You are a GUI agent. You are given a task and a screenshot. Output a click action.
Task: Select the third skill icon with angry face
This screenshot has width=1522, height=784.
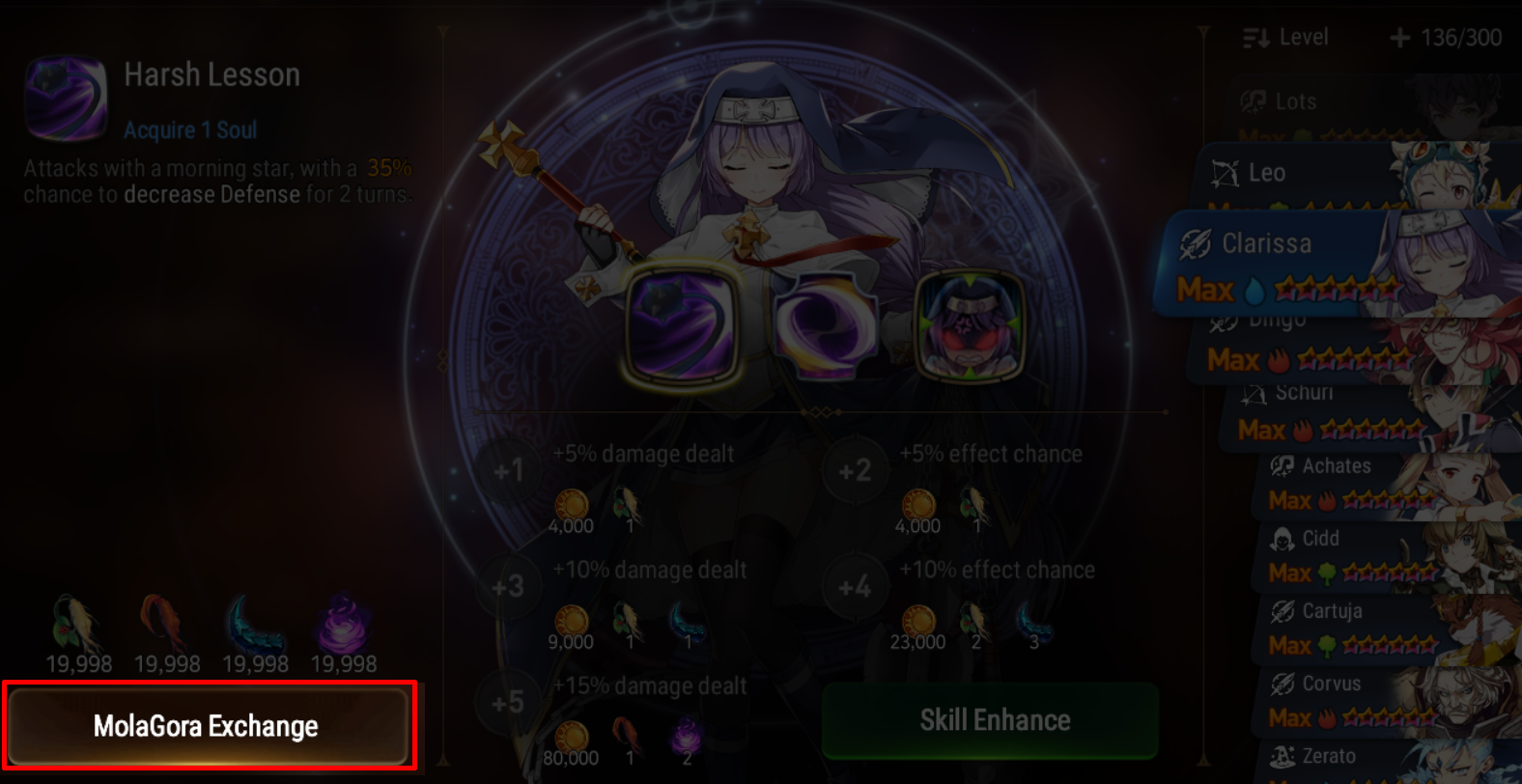click(969, 325)
